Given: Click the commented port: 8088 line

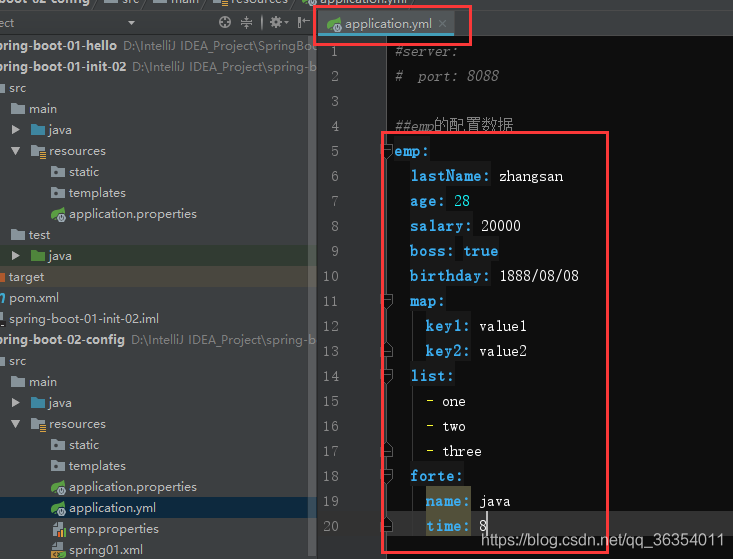Looking at the screenshot, I should [447, 76].
